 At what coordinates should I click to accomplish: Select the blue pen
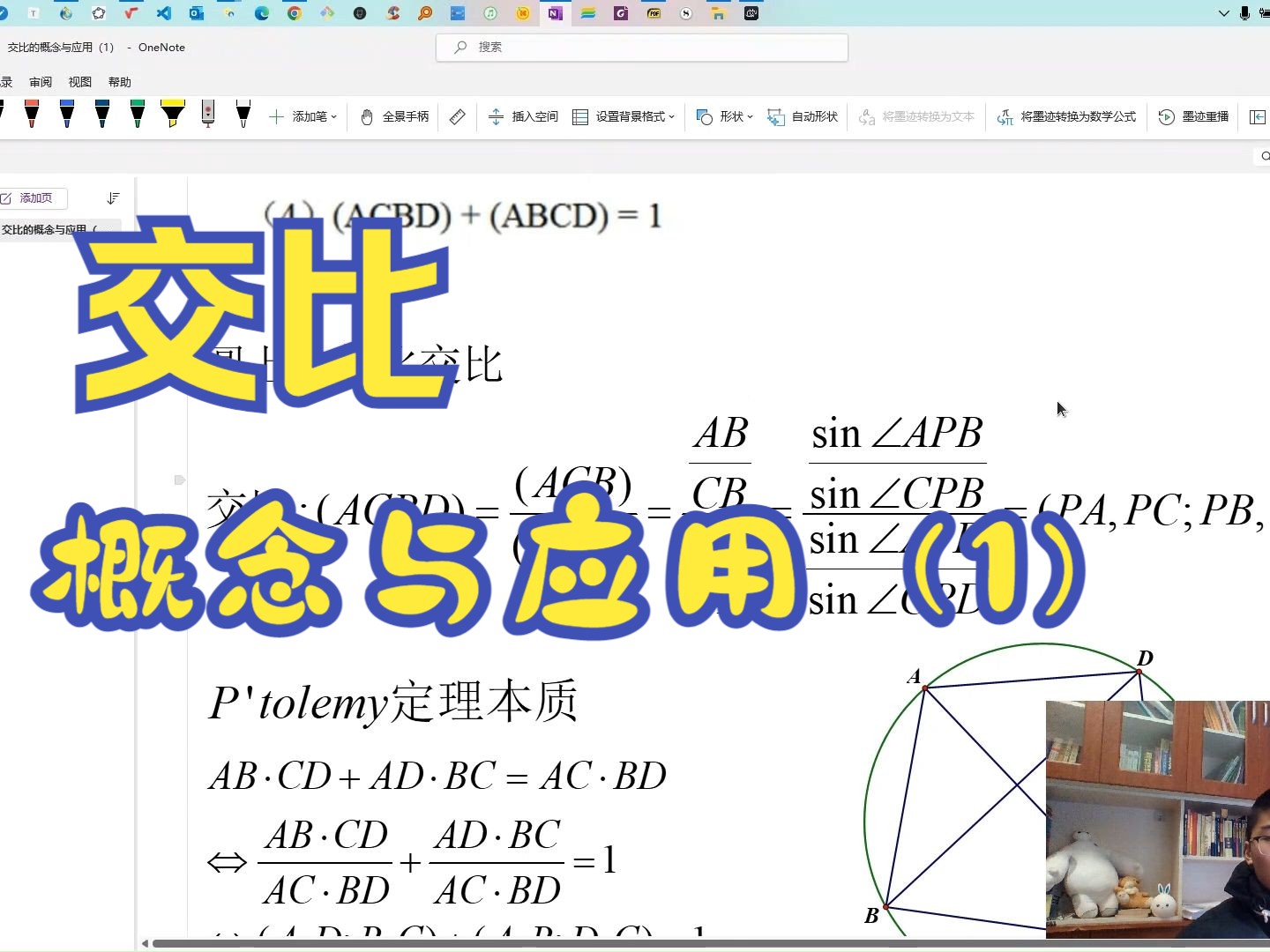(x=67, y=115)
